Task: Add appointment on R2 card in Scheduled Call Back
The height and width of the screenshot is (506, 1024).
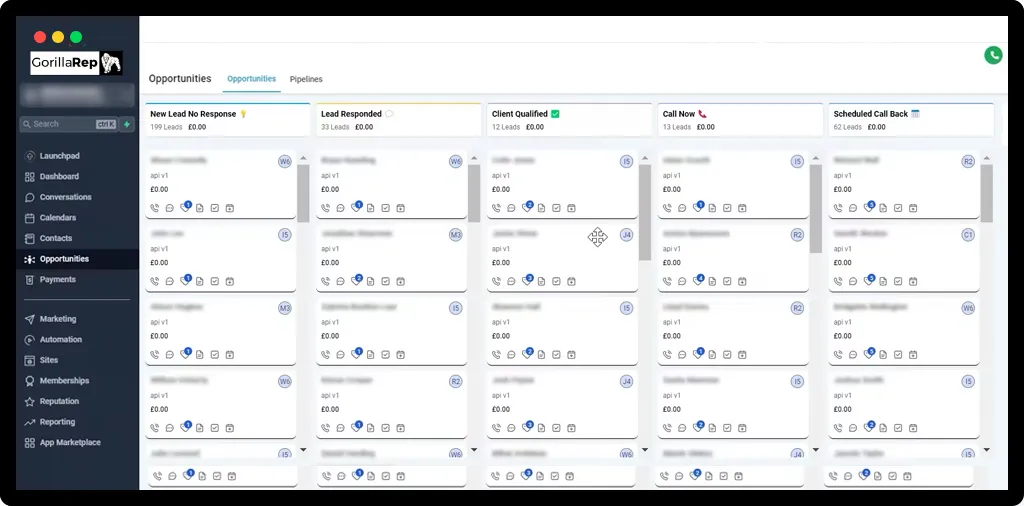Action: (x=913, y=208)
